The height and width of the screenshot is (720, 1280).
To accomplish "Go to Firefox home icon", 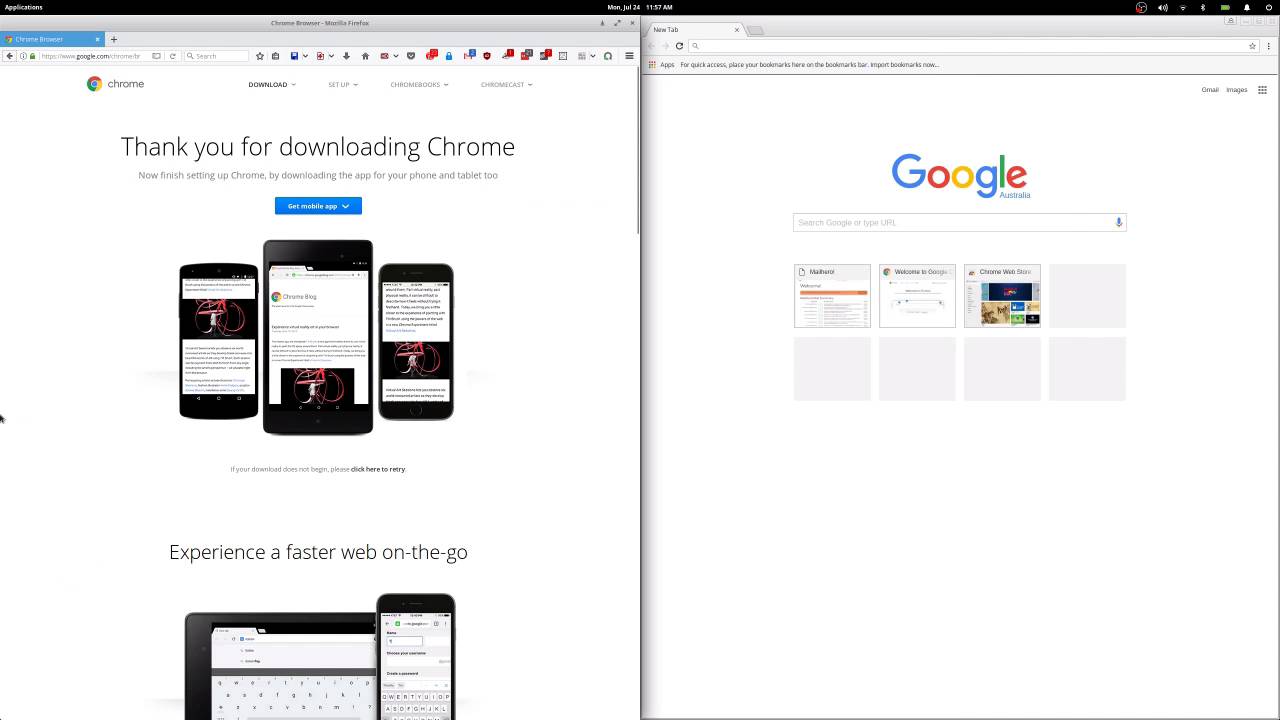I will point(365,56).
